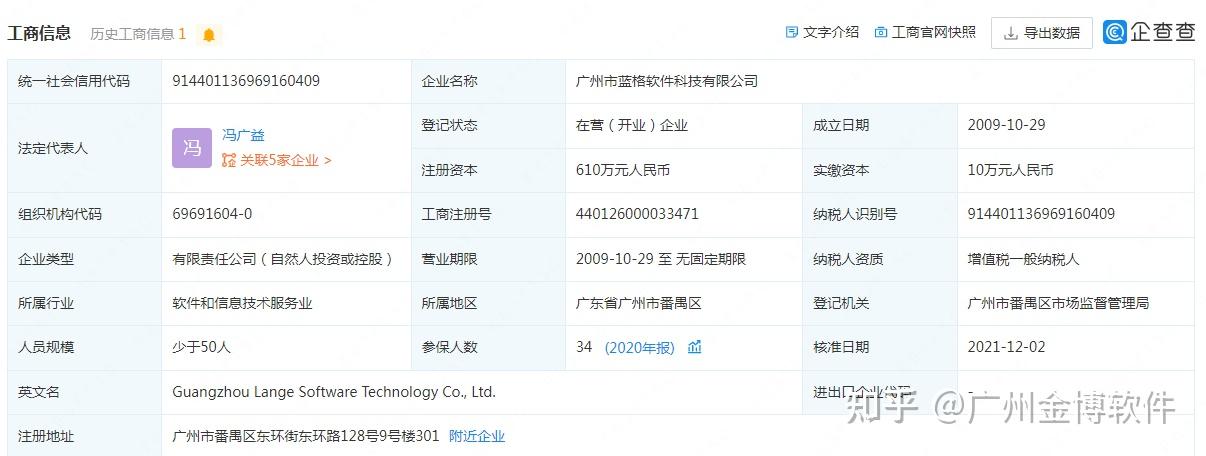
Task: Click 广州市番禺区市场监督管理局 value
Action: coord(1058,303)
